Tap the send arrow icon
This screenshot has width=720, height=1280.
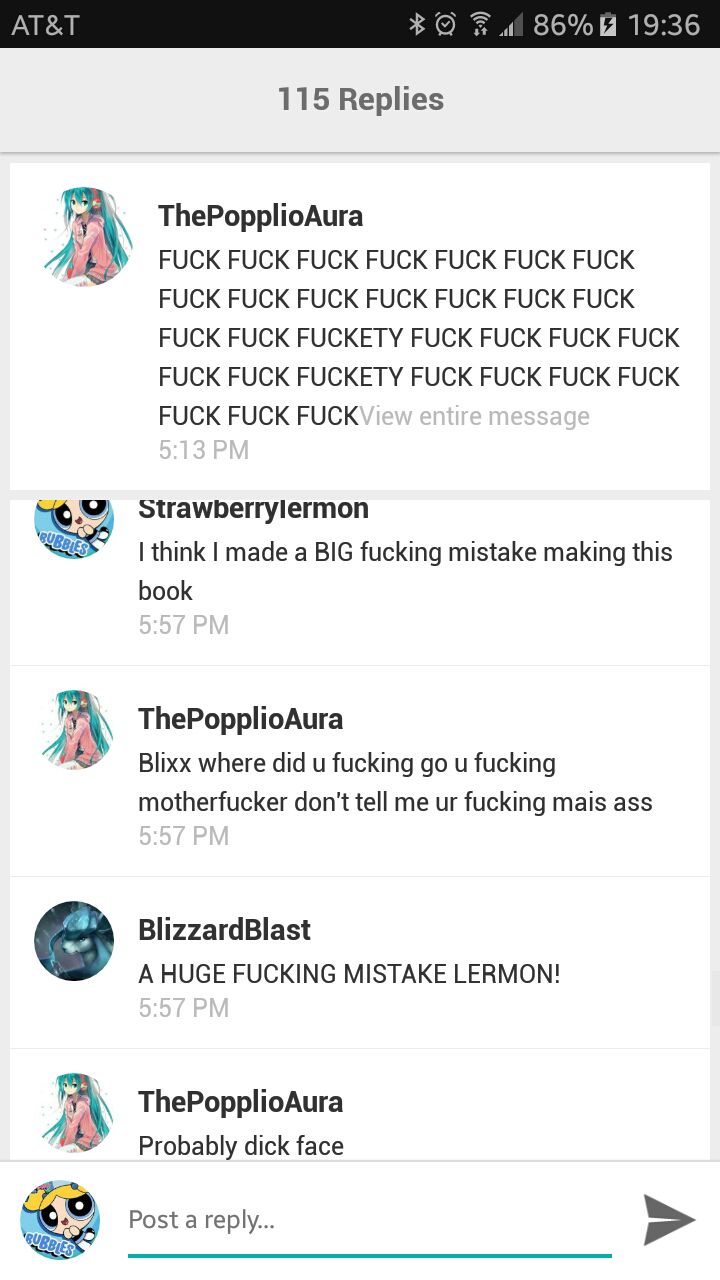(669, 1219)
